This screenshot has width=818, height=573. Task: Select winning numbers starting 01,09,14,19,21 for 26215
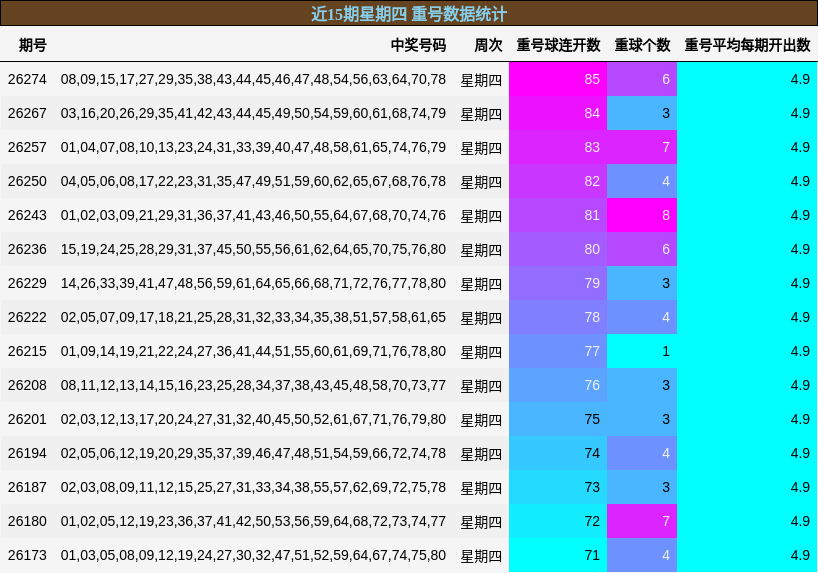[253, 351]
